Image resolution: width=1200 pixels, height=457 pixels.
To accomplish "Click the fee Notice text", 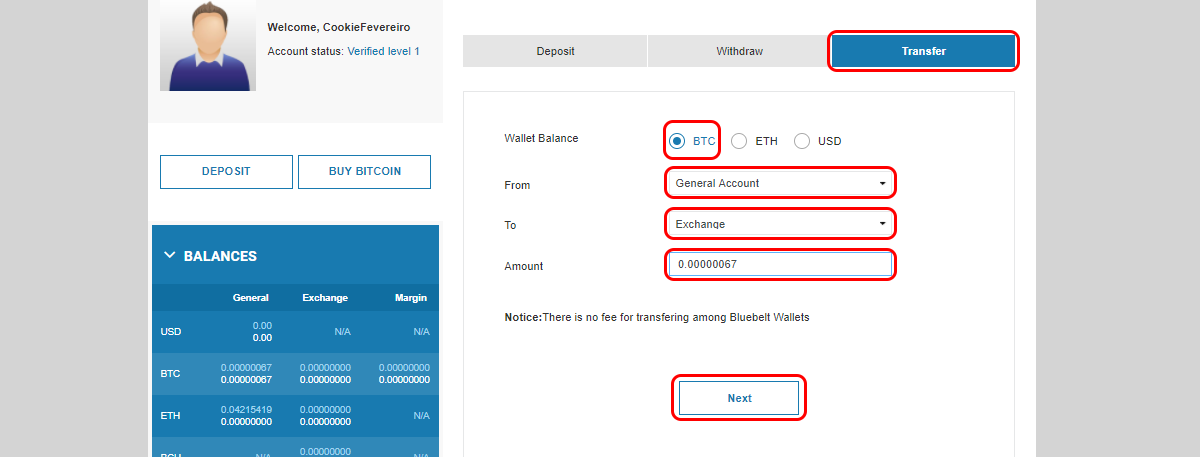I will [x=656, y=317].
